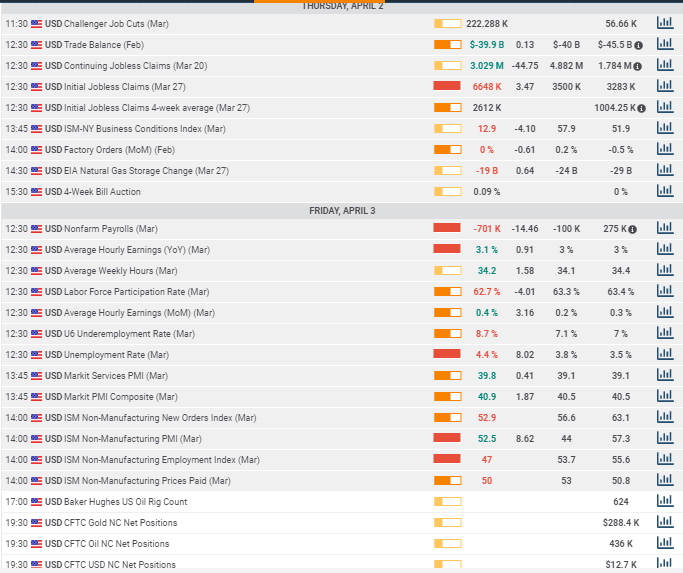The width and height of the screenshot is (683, 573).
Task: Click US flag on Factory Orders row
Action: tap(37, 150)
